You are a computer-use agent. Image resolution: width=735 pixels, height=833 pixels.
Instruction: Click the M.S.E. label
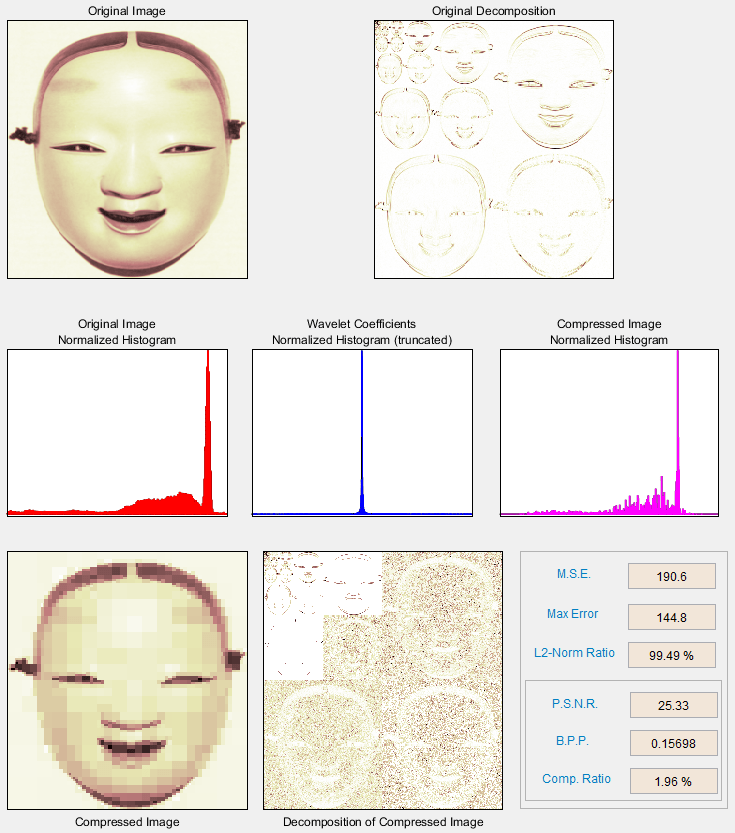(574, 574)
